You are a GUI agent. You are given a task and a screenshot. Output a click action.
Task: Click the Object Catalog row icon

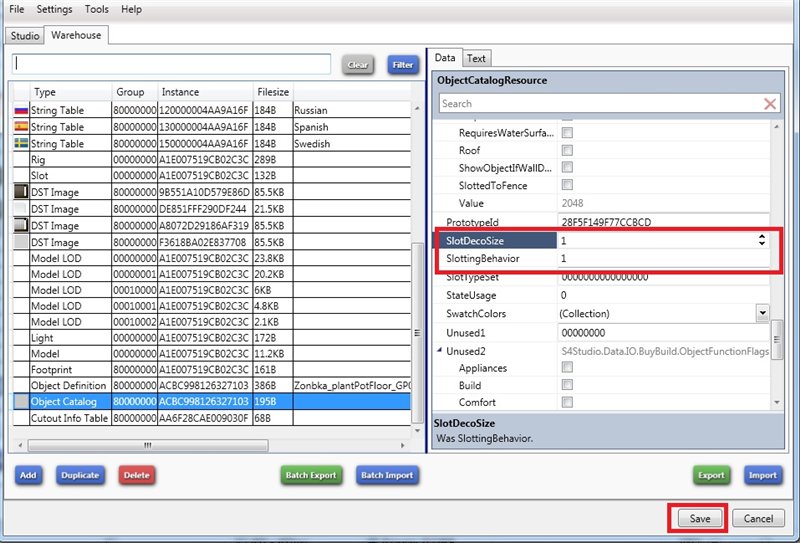click(x=19, y=401)
